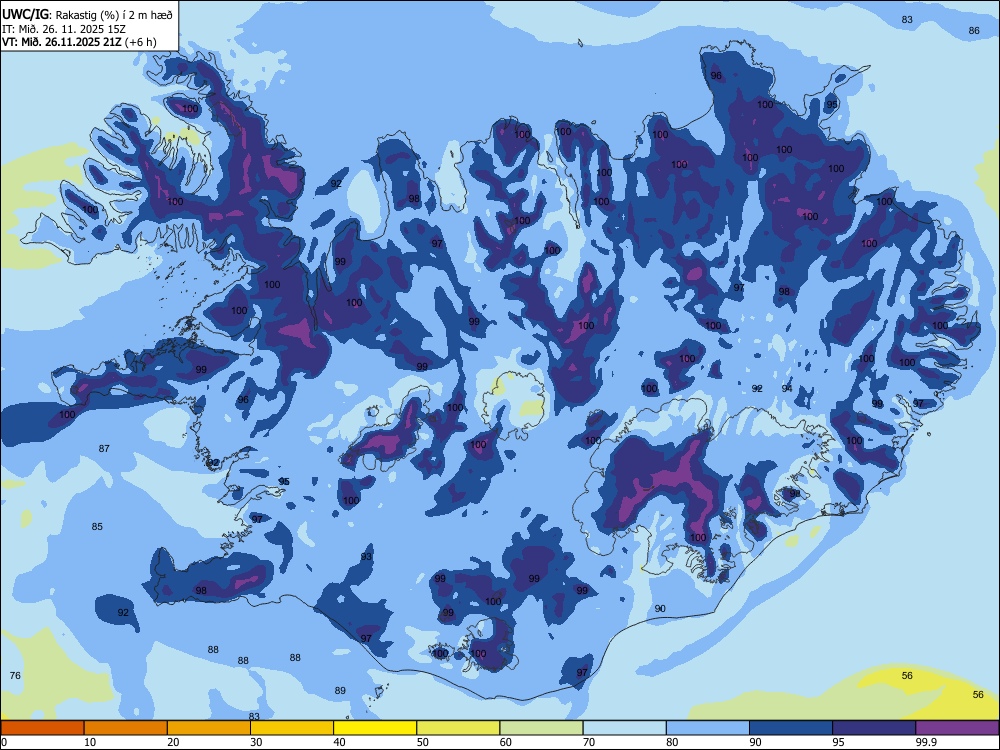Click the '50' legend tick label

[423, 742]
